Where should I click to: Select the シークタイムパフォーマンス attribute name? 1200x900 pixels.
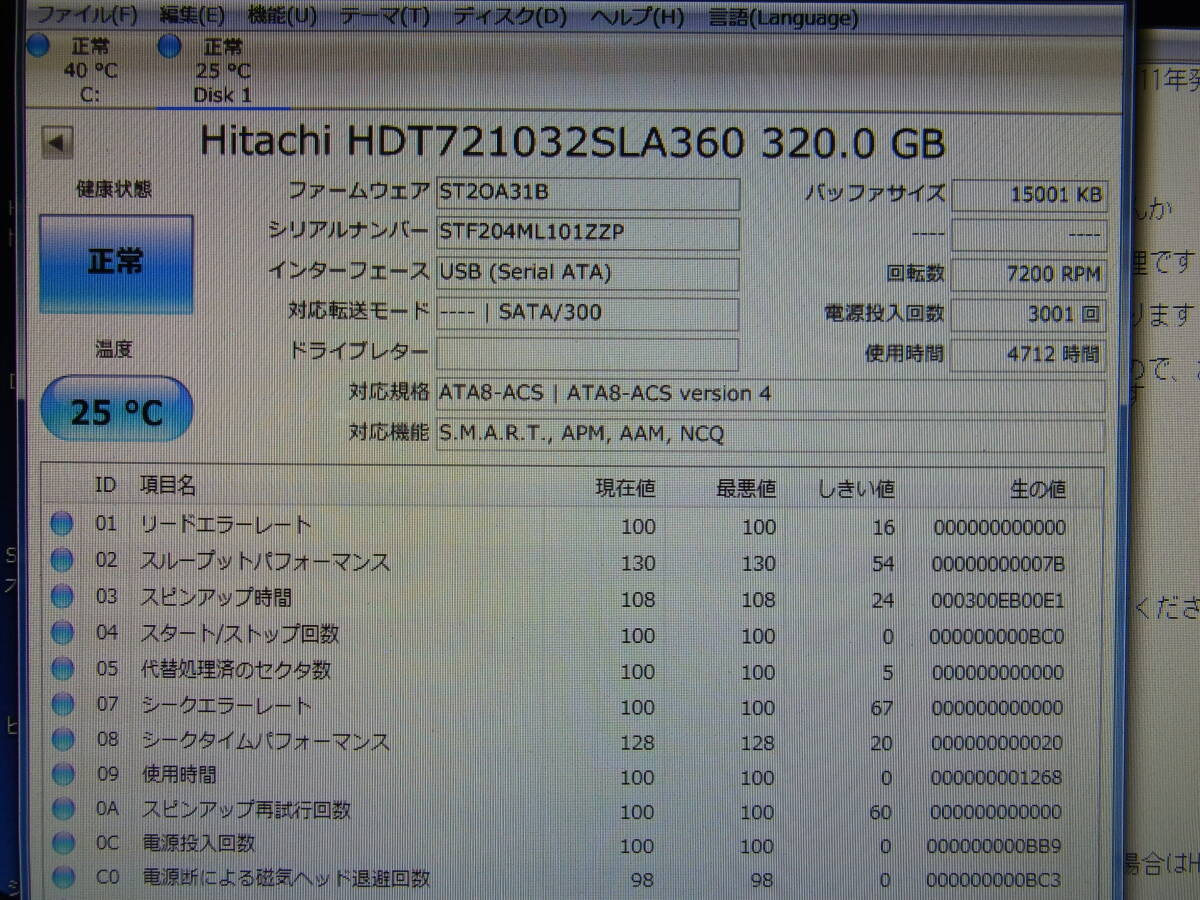point(265,741)
